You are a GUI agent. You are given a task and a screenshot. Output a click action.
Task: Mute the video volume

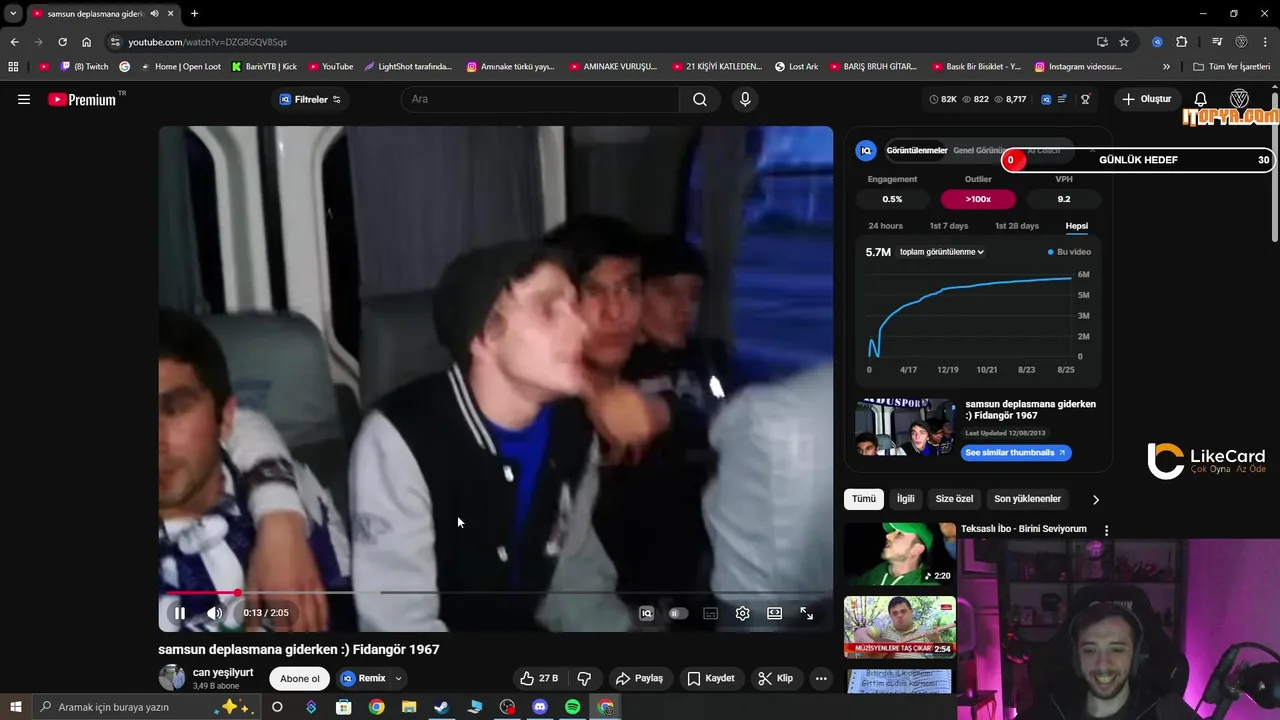click(214, 613)
